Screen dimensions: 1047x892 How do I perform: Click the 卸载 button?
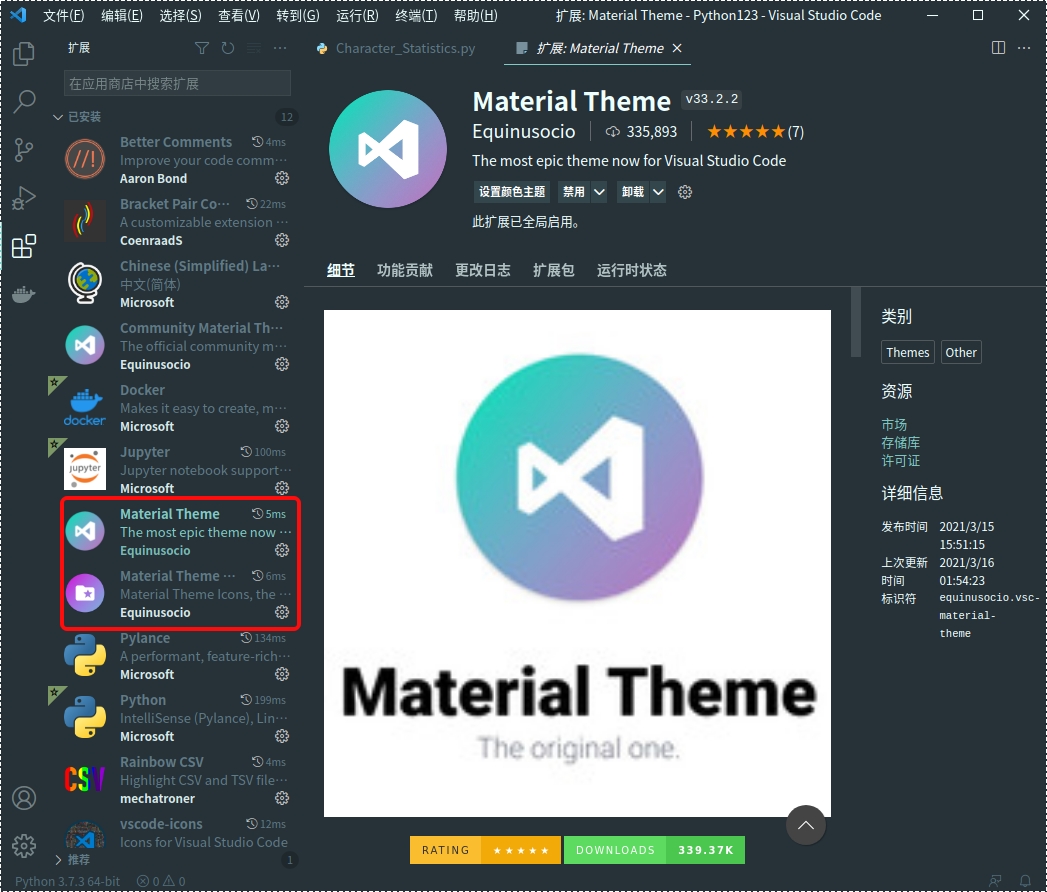click(633, 192)
